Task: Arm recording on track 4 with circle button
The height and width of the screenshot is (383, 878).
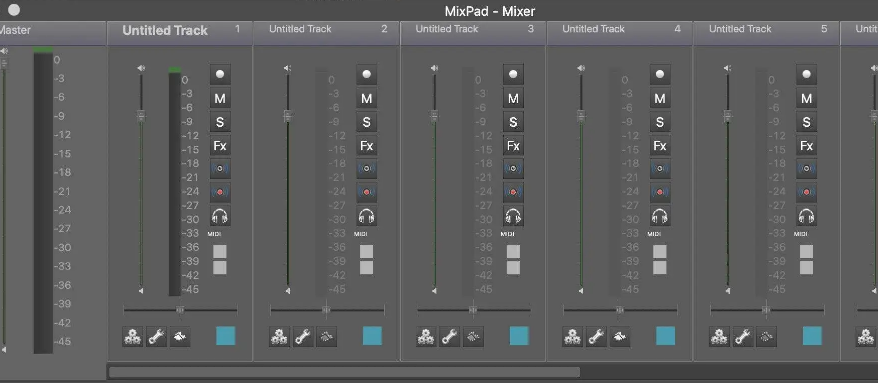Action: coord(660,74)
